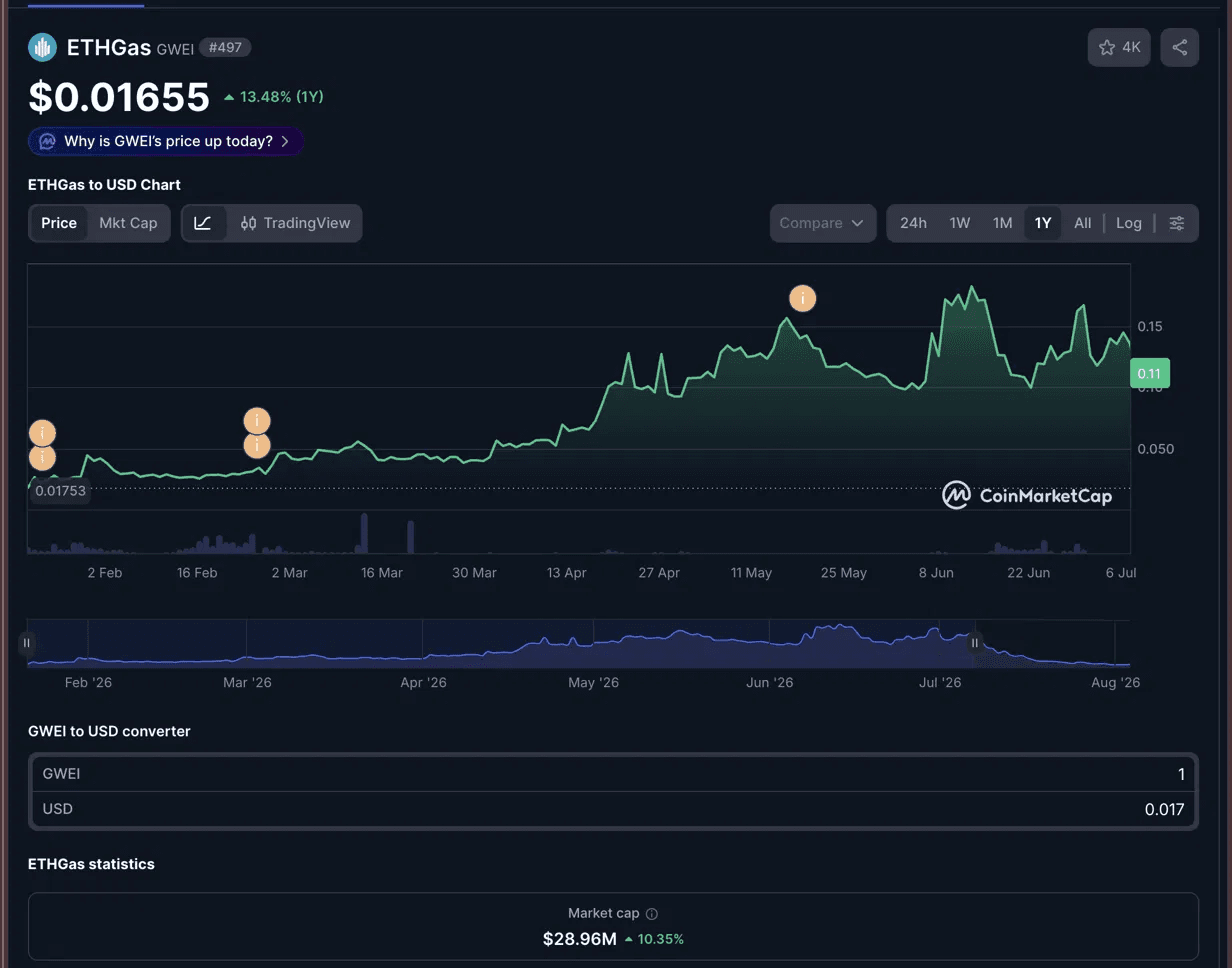Click the ETHGas coin logo icon
Screen dimensions: 1232x968
coord(42,47)
